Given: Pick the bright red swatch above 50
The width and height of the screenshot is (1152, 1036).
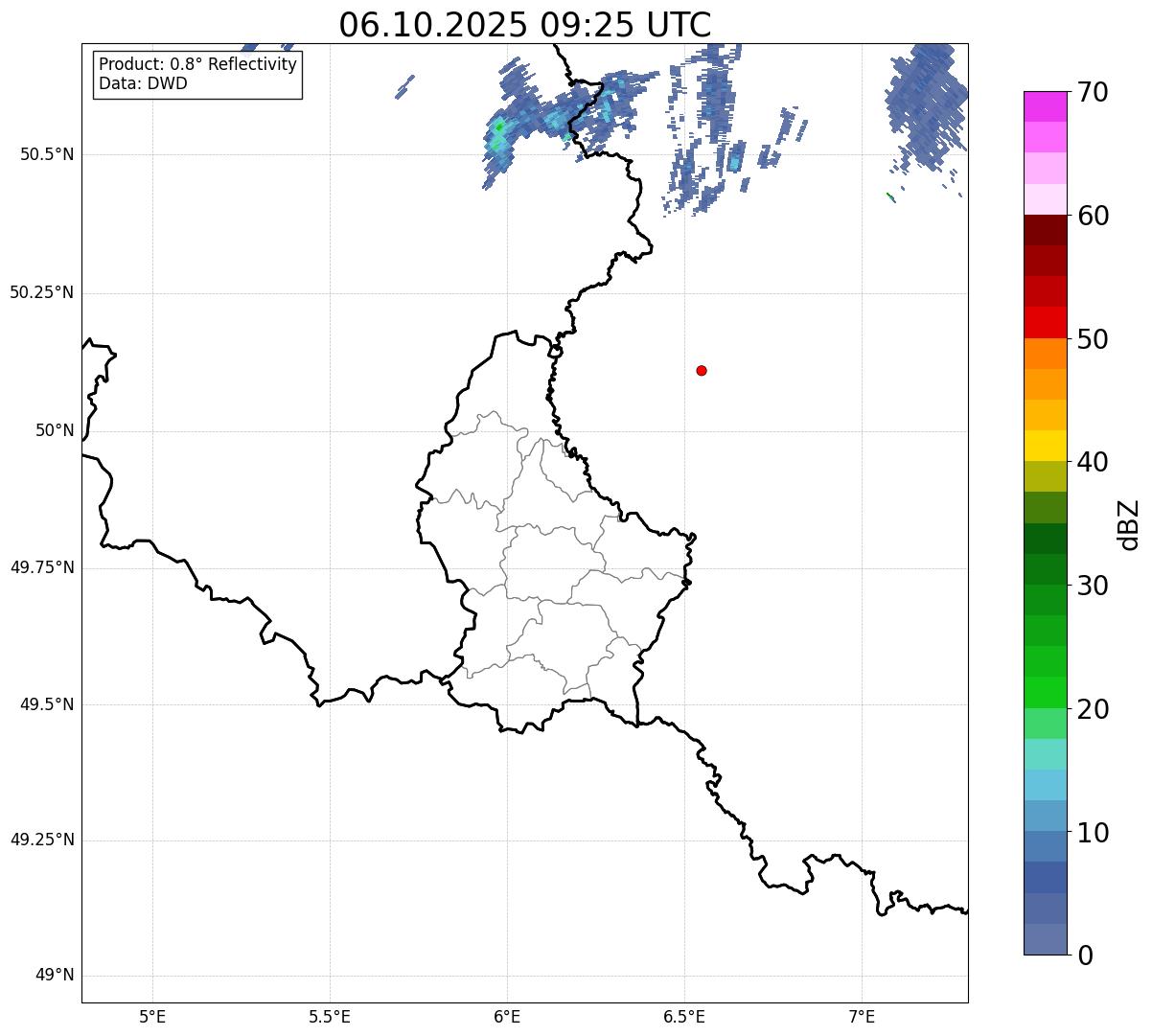Looking at the screenshot, I should pyautogui.click(x=1046, y=323).
